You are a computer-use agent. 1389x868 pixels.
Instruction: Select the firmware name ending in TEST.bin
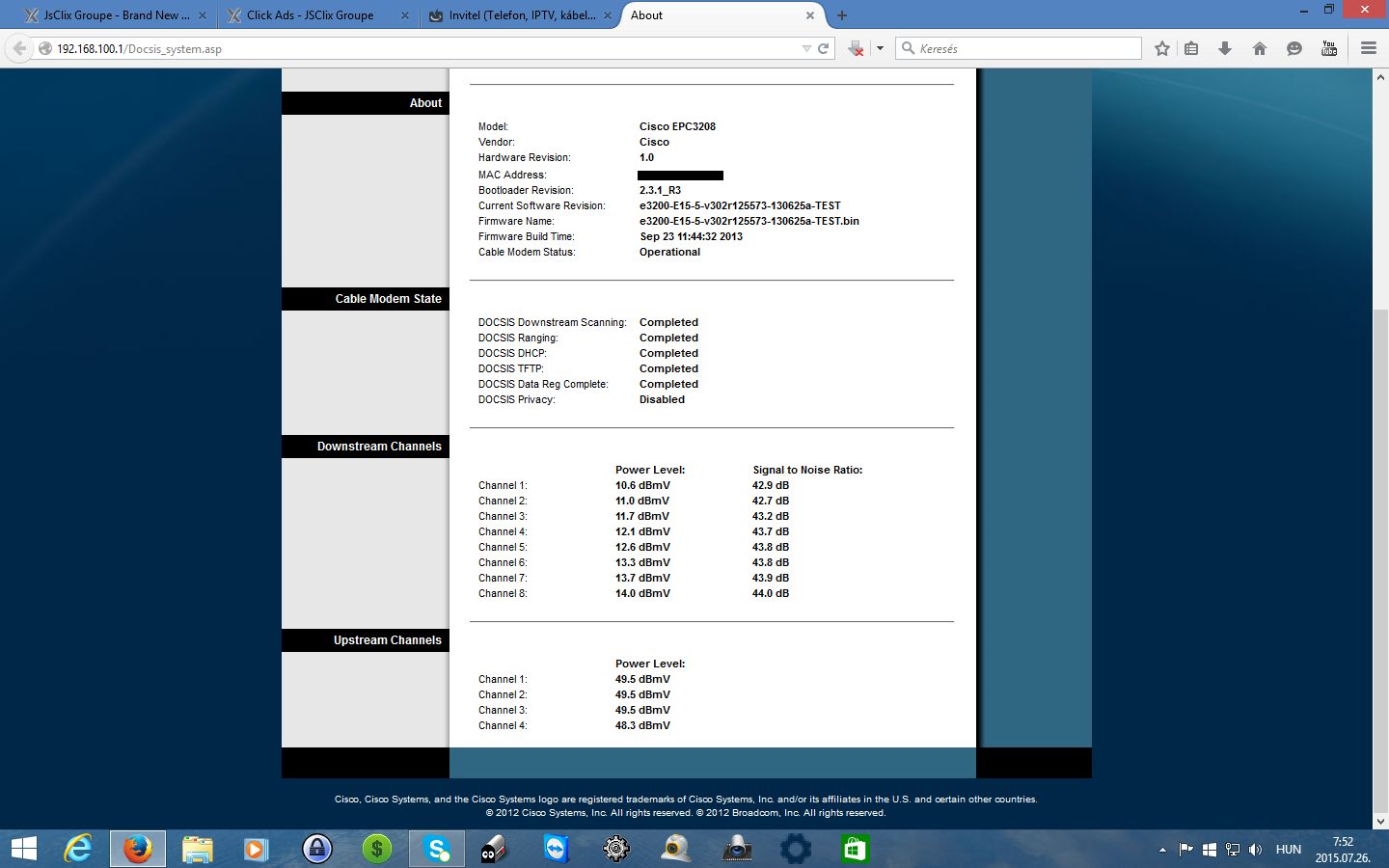[749, 221]
